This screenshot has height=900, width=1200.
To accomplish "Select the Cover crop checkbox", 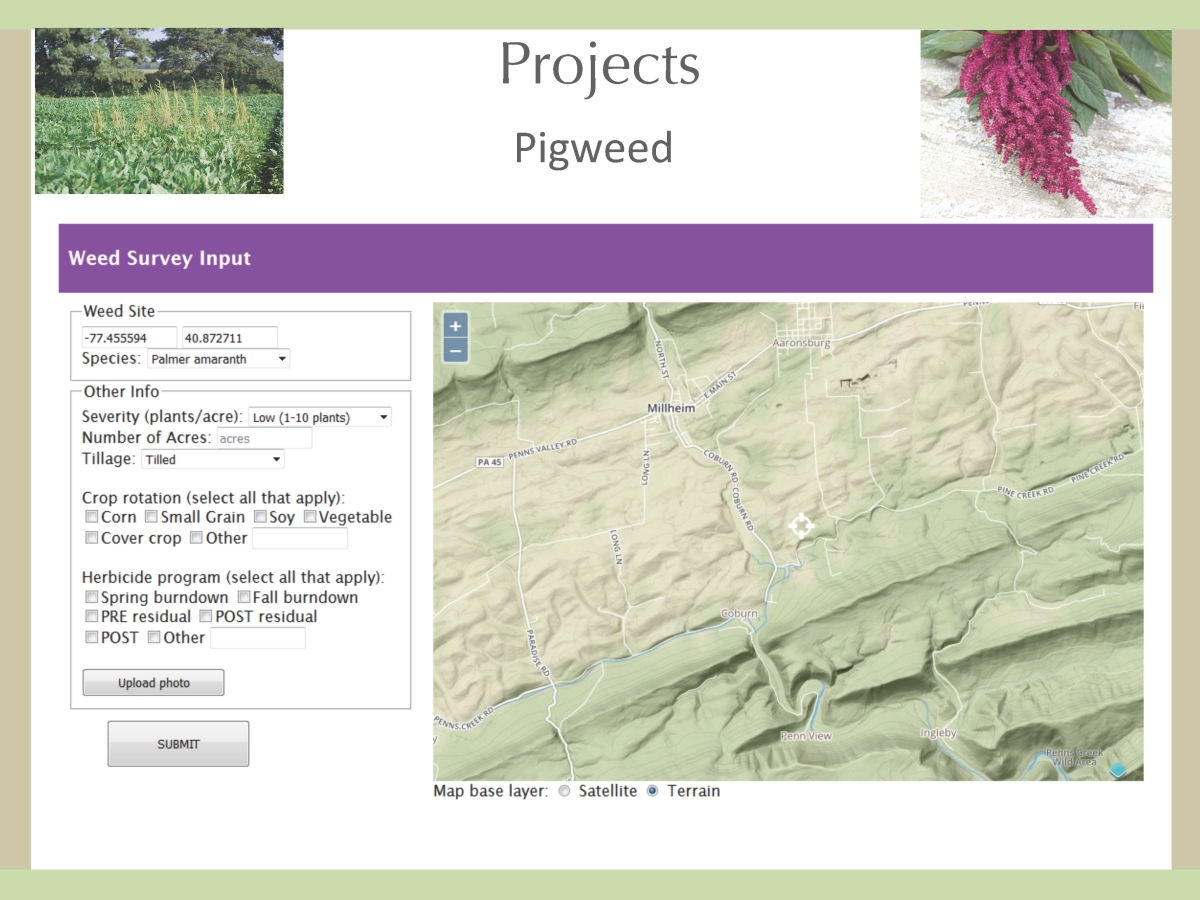I will pyautogui.click(x=91, y=538).
